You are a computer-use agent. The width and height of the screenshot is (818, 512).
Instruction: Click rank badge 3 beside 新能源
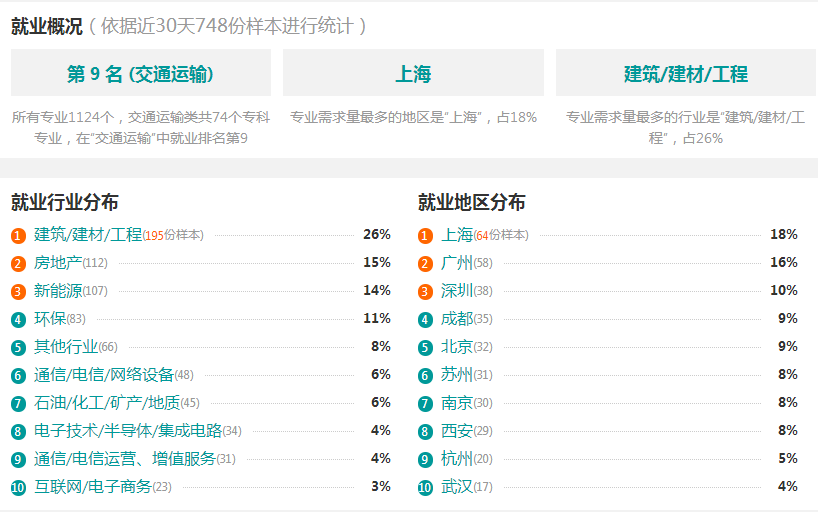point(18,292)
